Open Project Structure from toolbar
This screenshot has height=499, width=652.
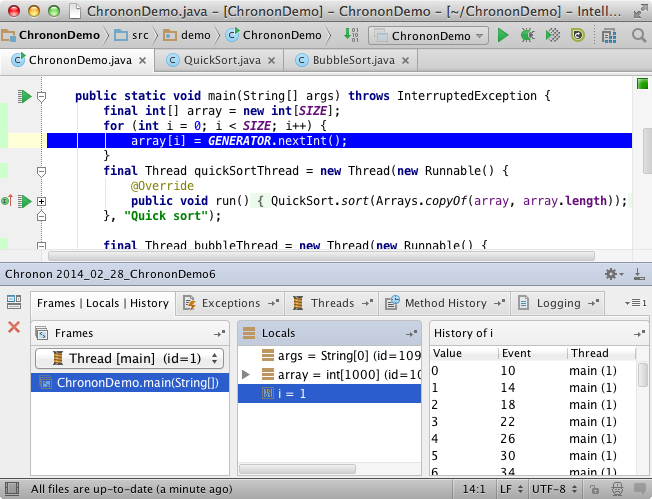609,36
